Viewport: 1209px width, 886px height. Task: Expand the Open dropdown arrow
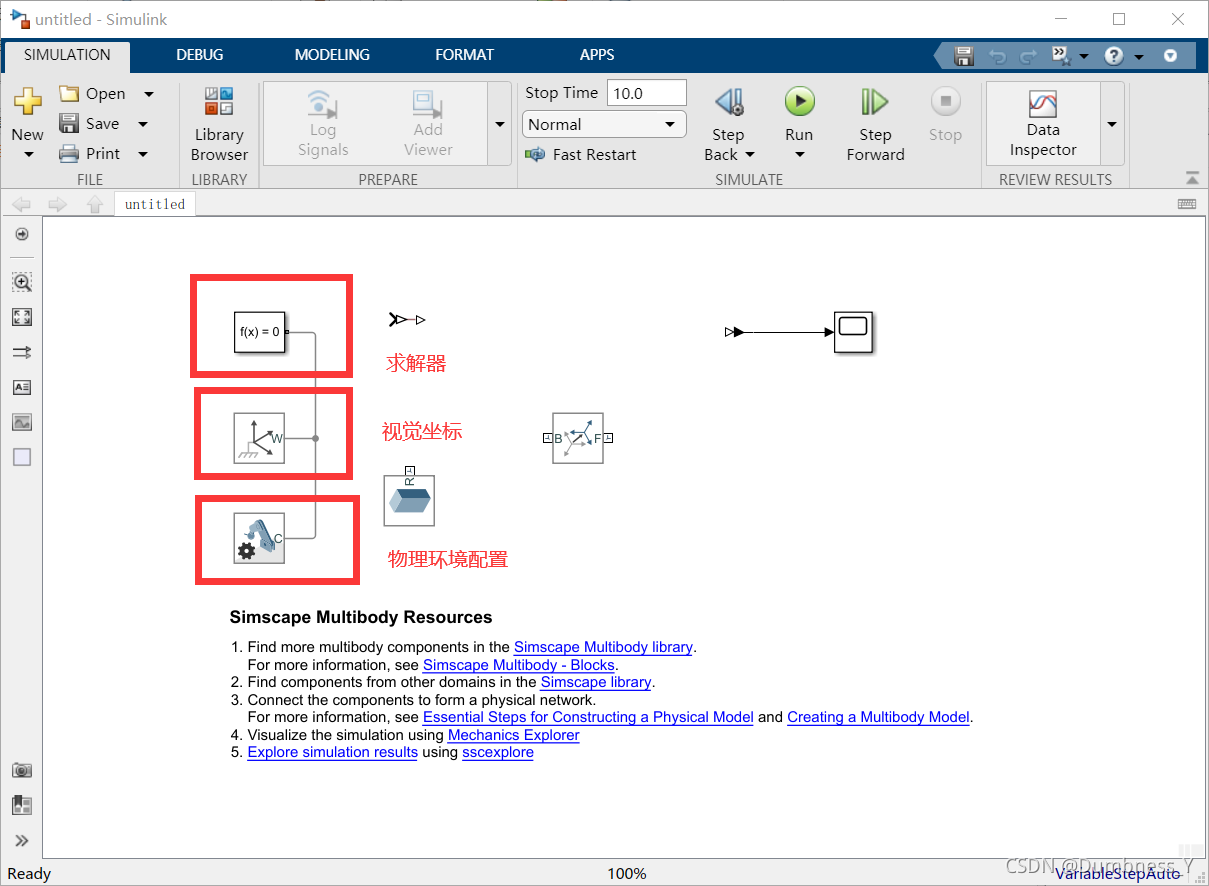[x=149, y=94]
